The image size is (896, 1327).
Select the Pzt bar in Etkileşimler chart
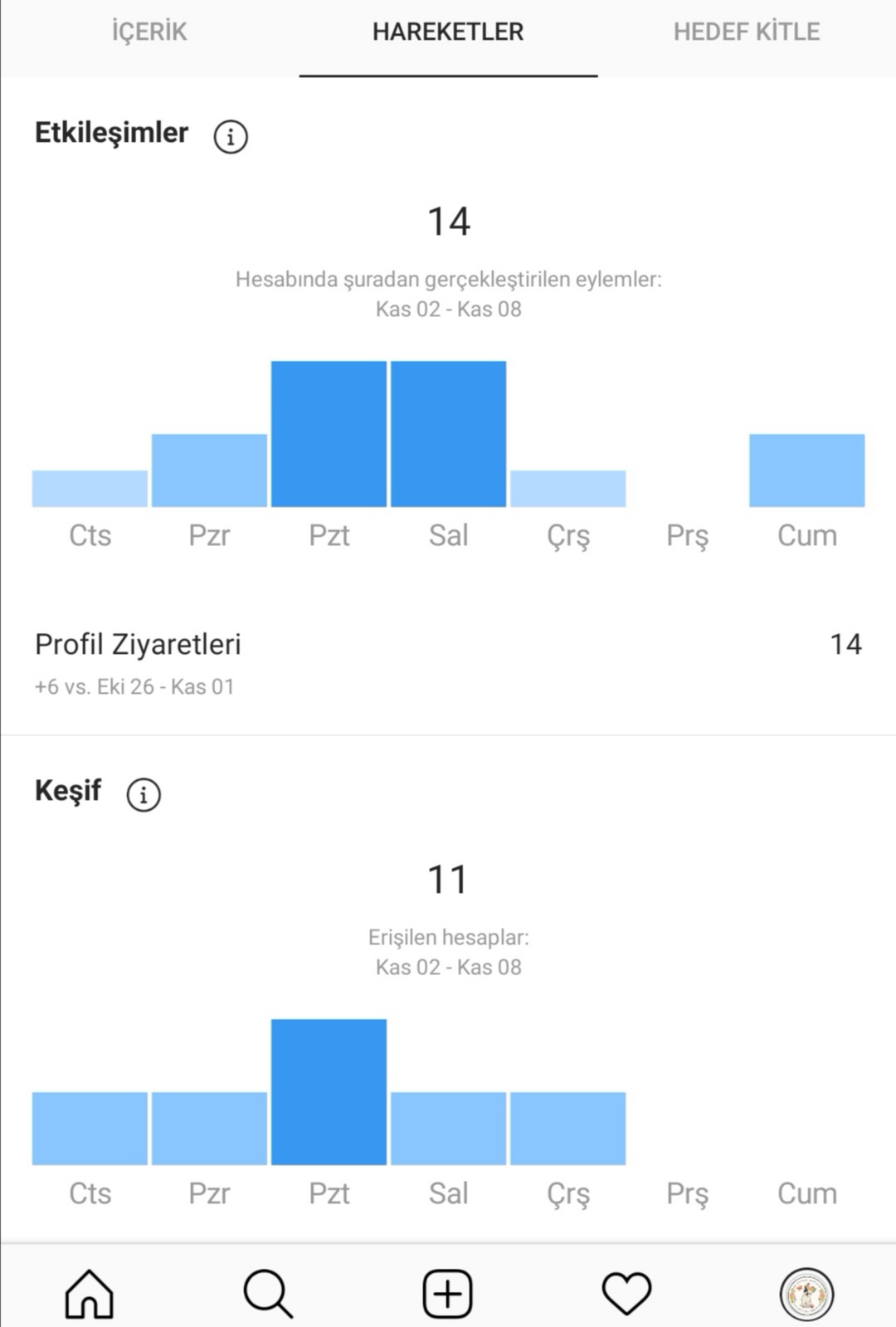(x=329, y=434)
